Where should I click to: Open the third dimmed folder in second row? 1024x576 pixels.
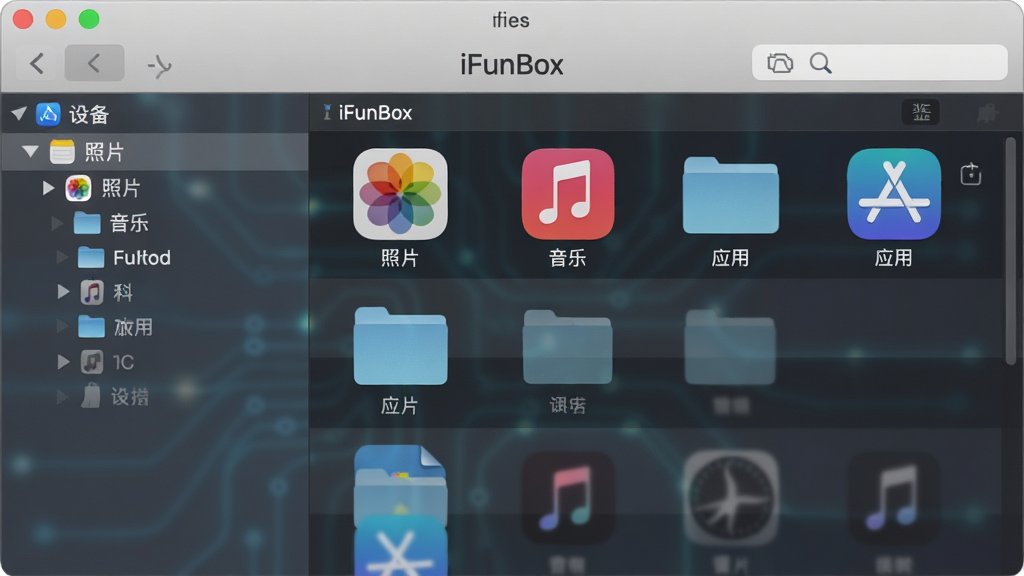point(730,347)
